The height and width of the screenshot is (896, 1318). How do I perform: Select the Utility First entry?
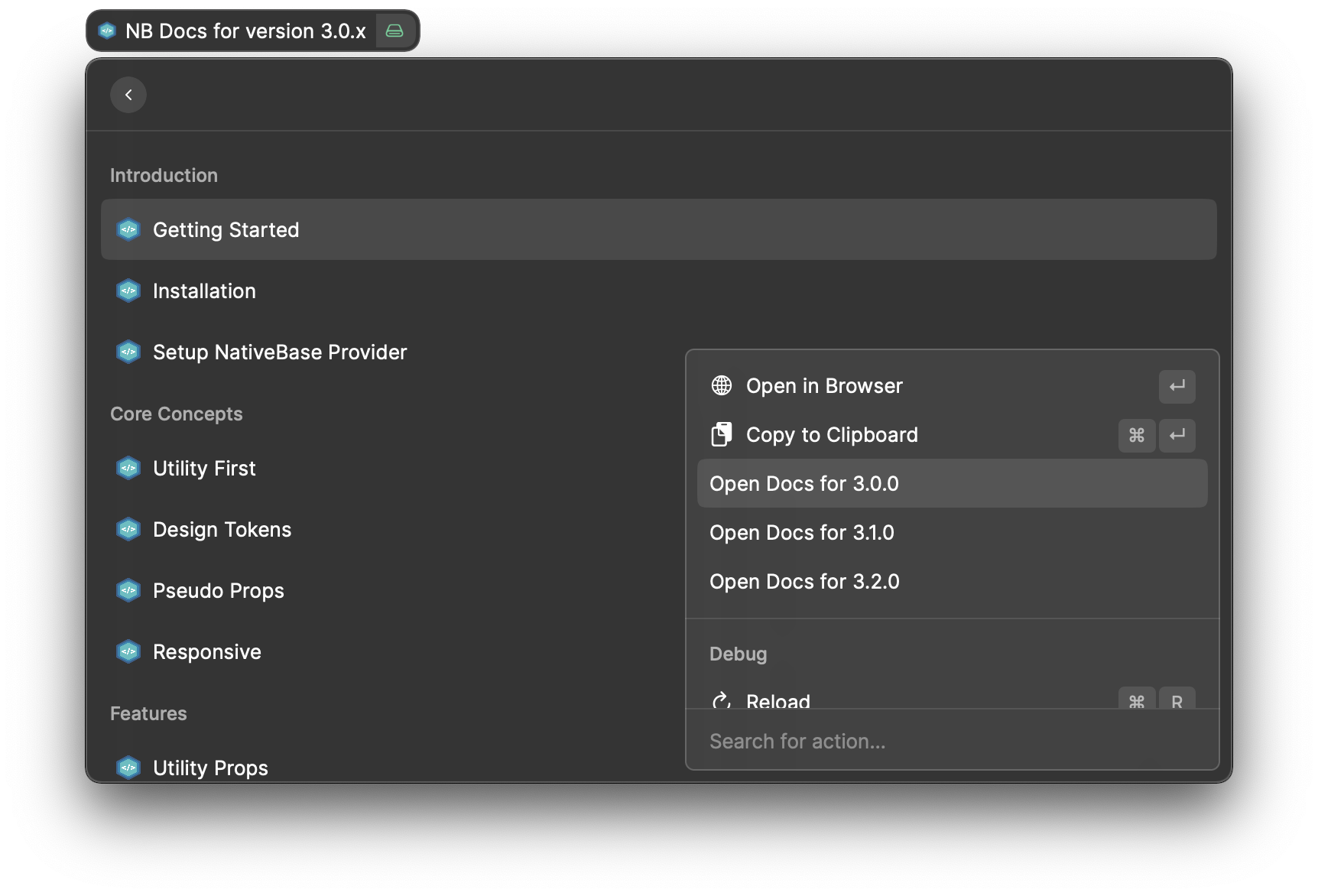pyautogui.click(x=658, y=468)
